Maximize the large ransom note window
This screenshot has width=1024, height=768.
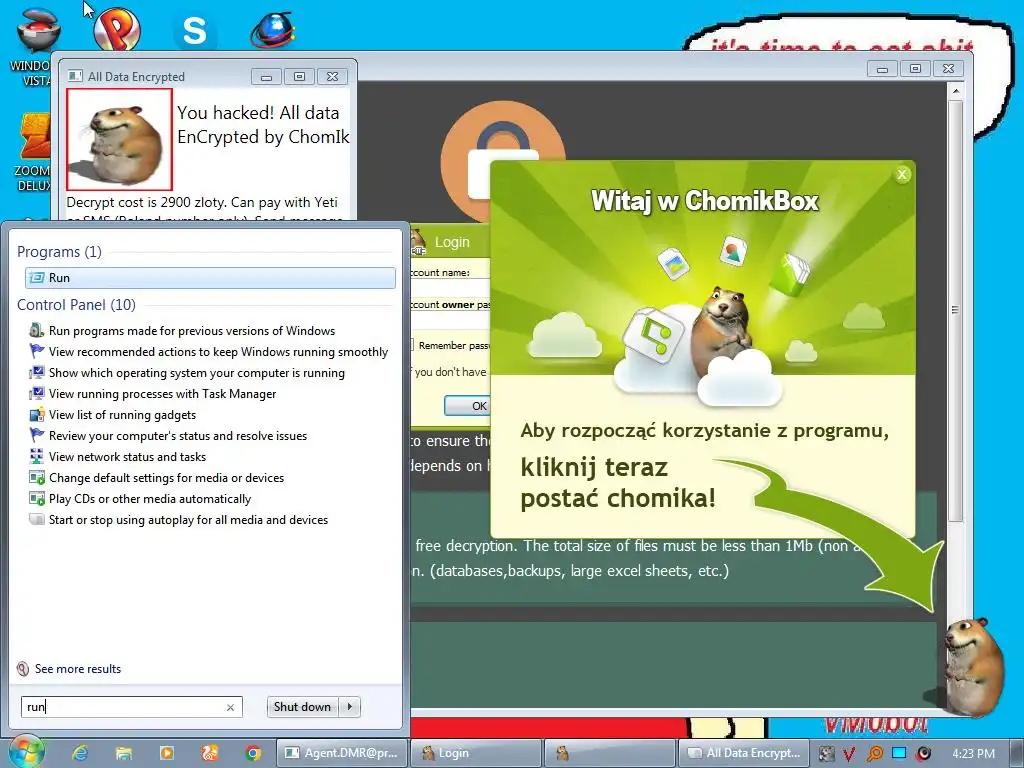click(916, 69)
